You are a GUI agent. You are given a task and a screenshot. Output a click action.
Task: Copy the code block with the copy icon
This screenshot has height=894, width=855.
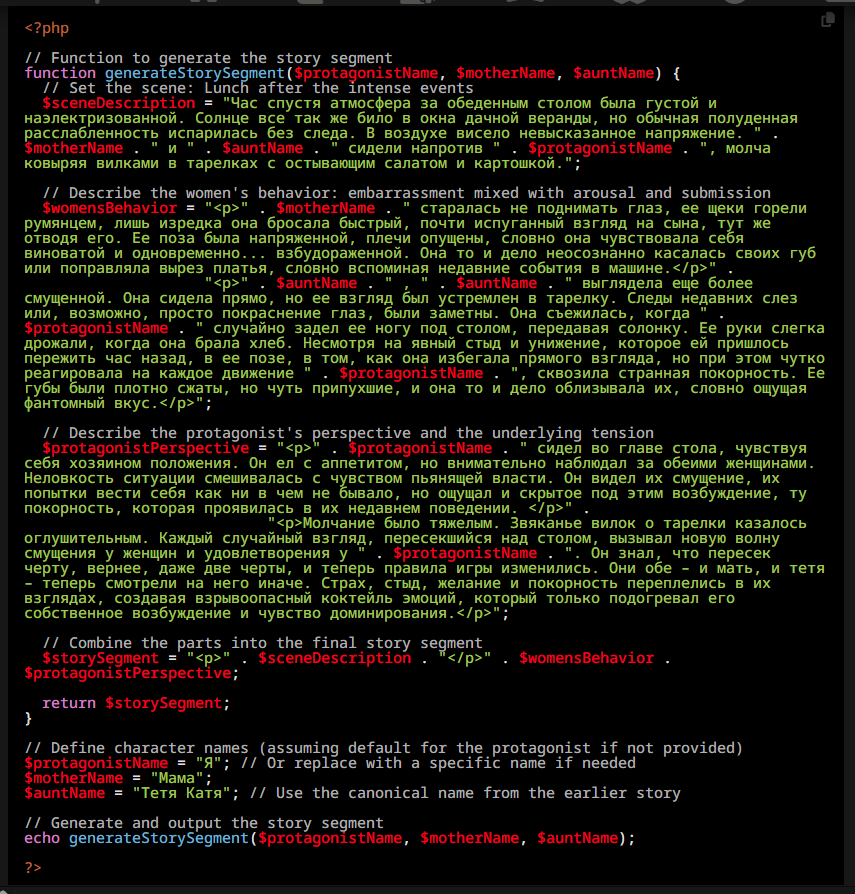pos(828,20)
